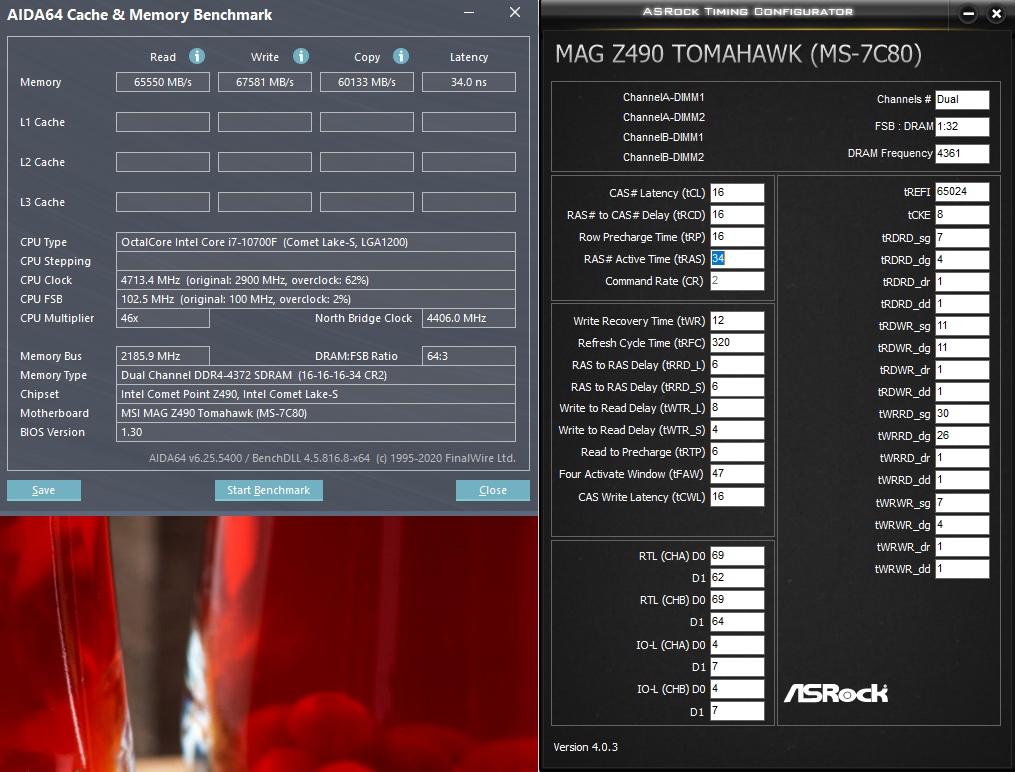This screenshot has width=1015, height=772.
Task: Click the tWRWR_sg field
Action: pyautogui.click(x=962, y=503)
